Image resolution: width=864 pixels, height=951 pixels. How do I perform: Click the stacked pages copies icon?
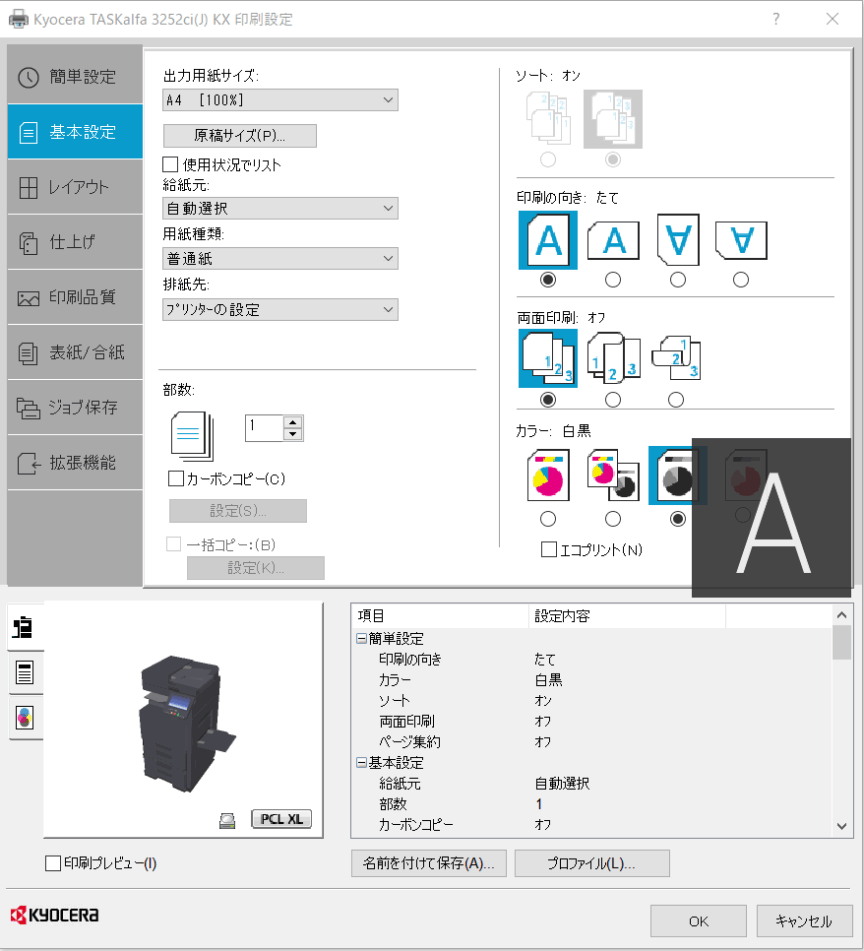point(193,435)
